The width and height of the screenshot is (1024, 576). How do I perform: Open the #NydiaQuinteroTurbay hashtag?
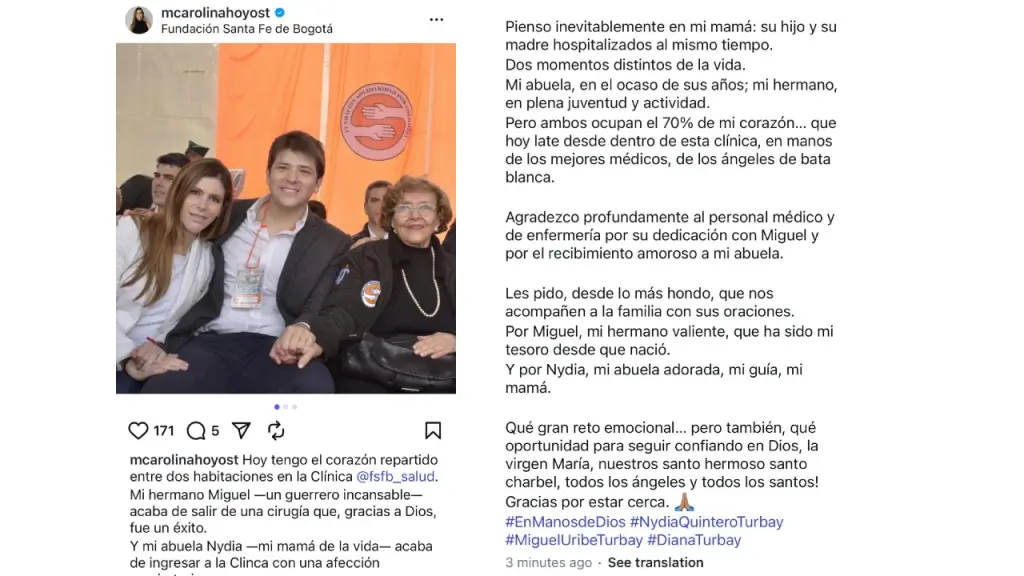pyautogui.click(x=706, y=522)
